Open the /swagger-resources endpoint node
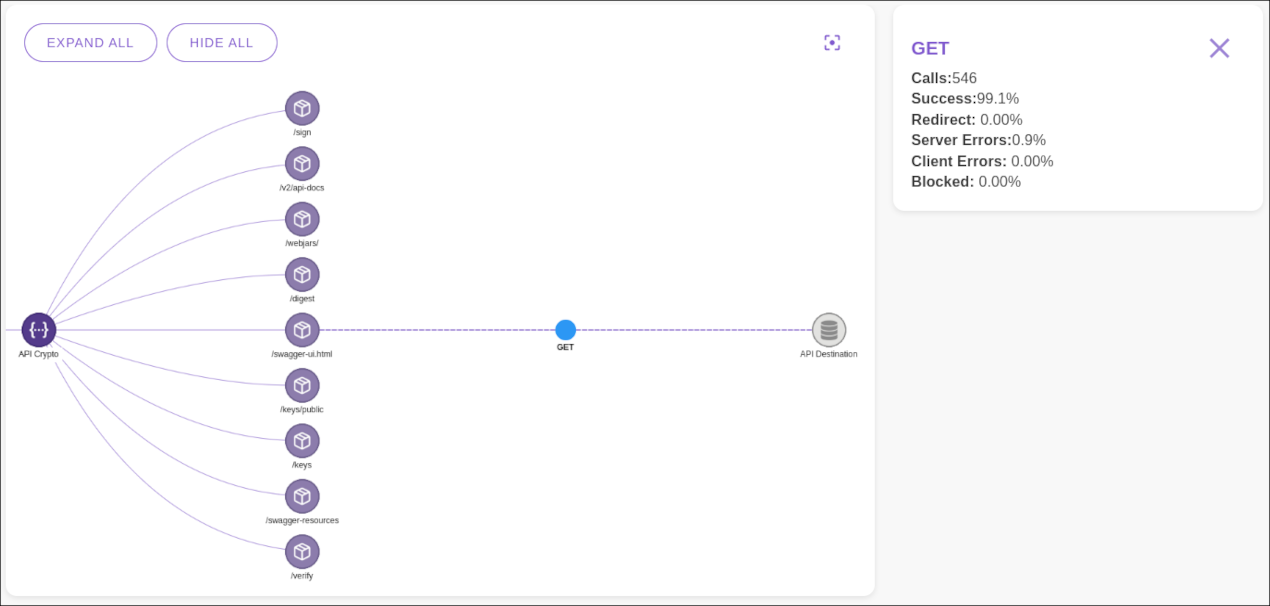This screenshot has height=606, width=1270. pyautogui.click(x=302, y=497)
